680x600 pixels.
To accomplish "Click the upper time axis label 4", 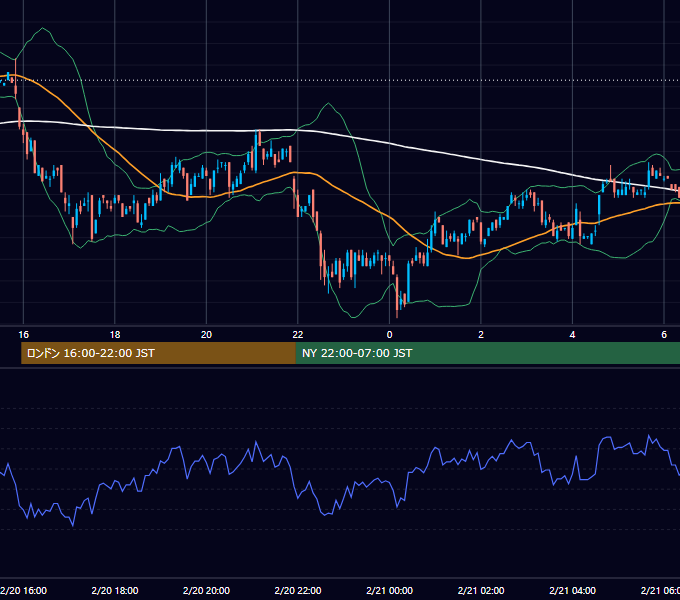I will [x=572, y=334].
